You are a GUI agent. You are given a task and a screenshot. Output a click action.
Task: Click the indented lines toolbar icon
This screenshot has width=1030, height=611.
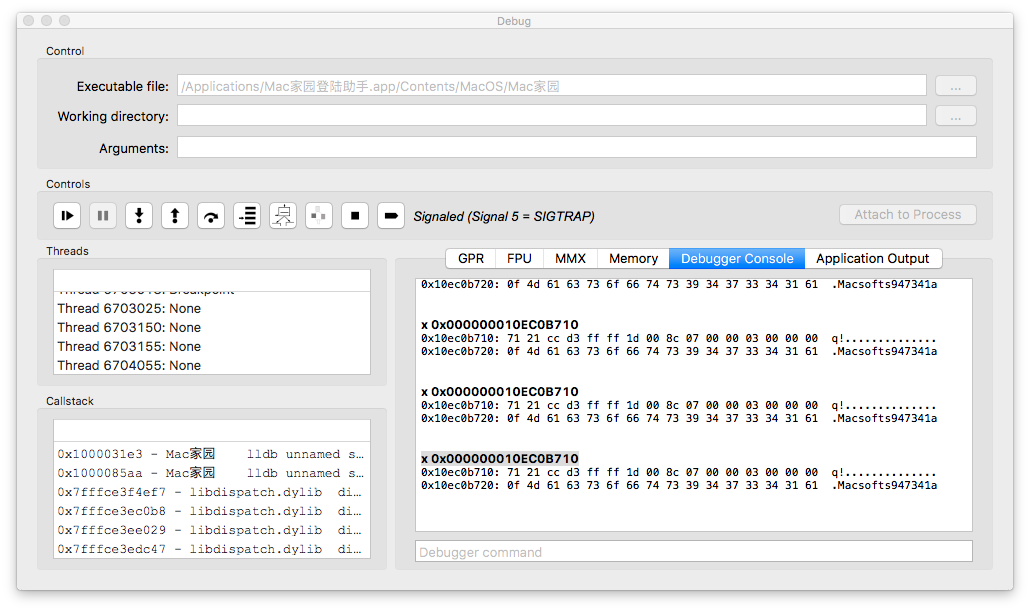(x=247, y=215)
